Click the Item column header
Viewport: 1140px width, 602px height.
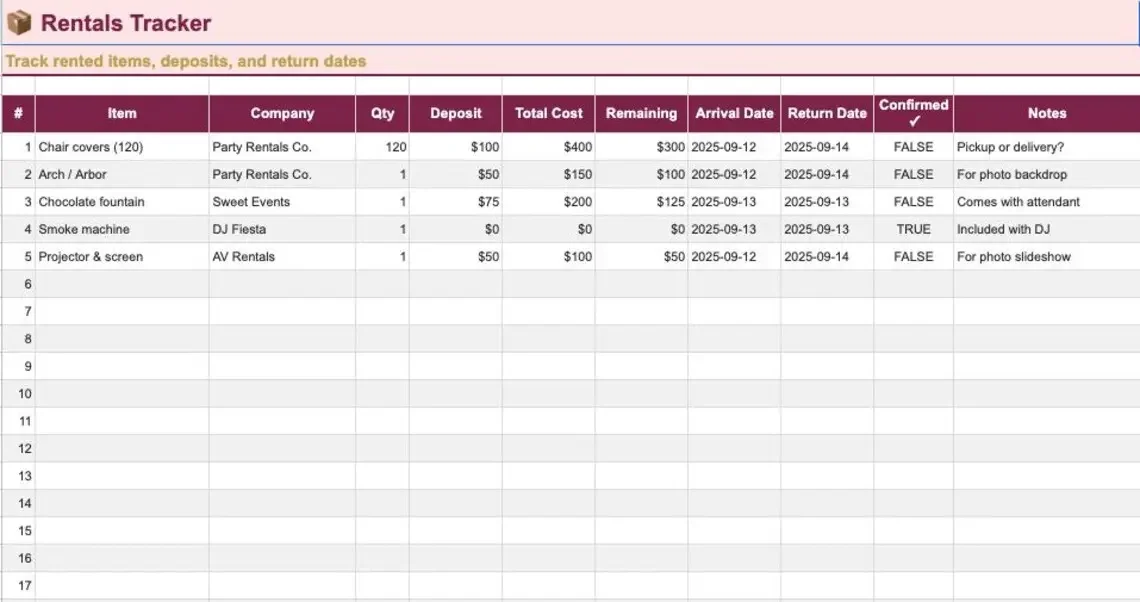coord(121,113)
